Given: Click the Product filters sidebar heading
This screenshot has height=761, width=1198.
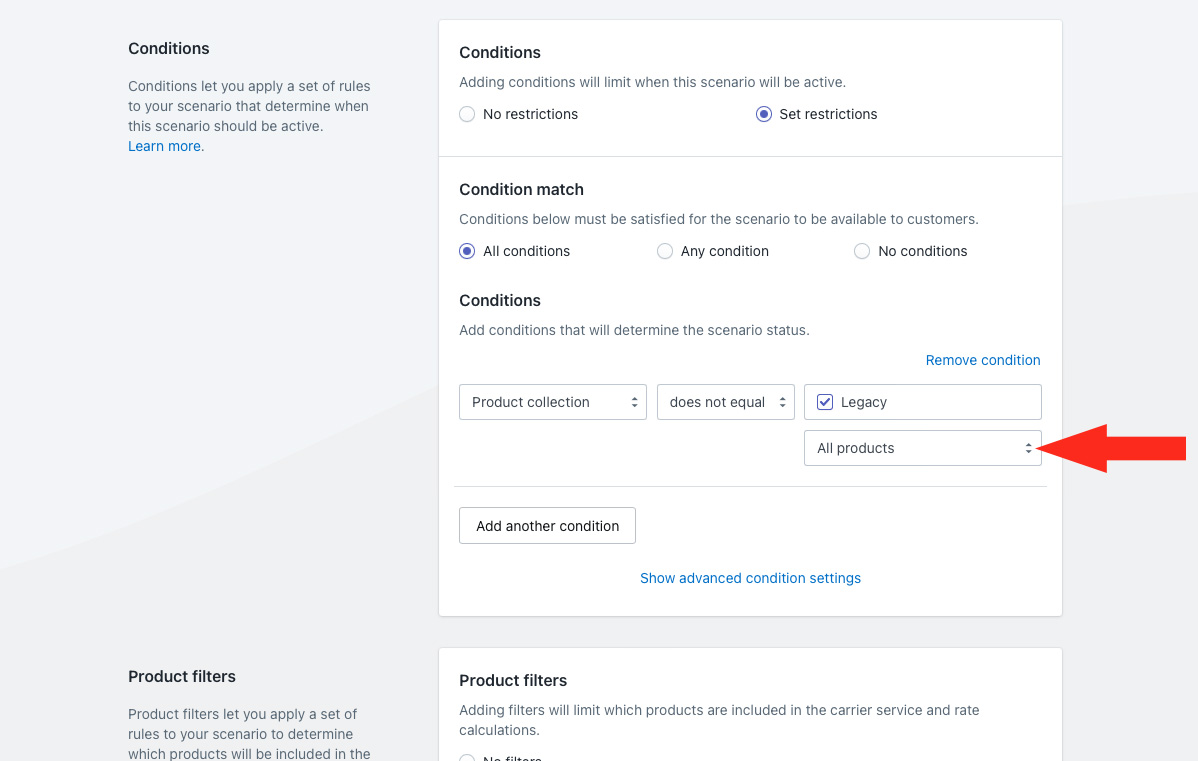Looking at the screenshot, I should coord(182,676).
